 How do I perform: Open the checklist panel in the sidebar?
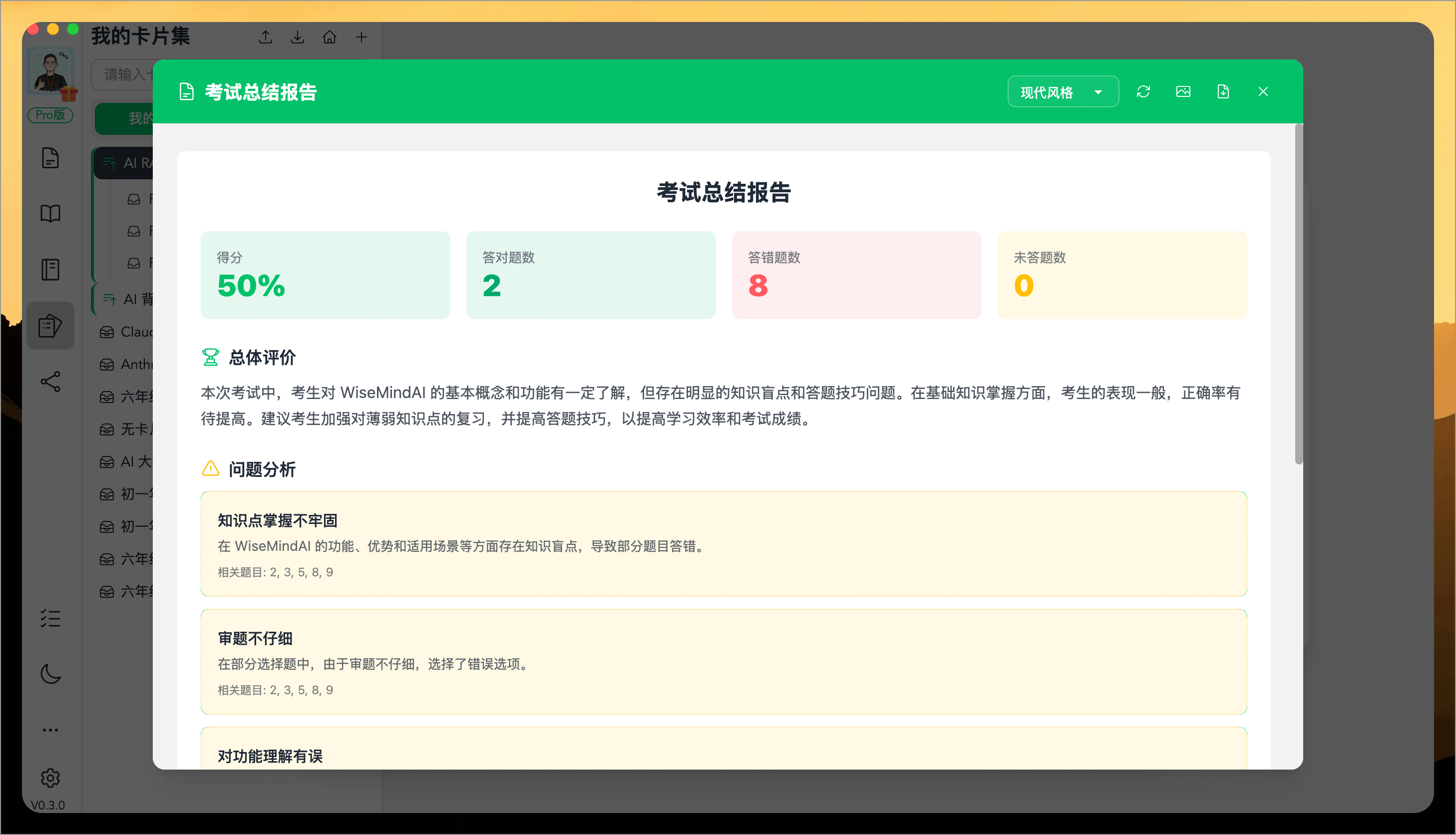pos(50,619)
